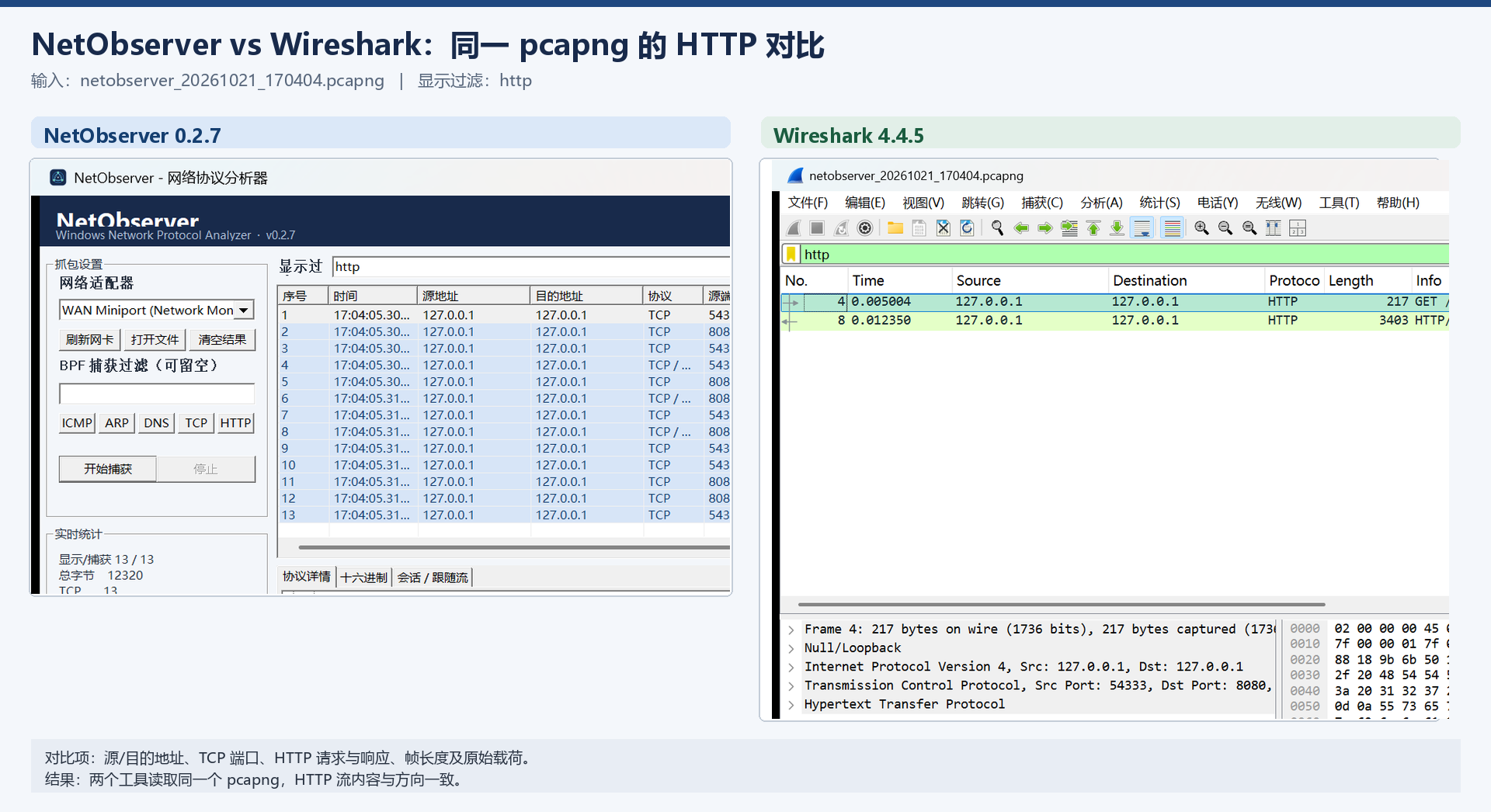Viewport: 1491px width, 812px height.
Task: Click Wireshark's zoom out icon
Action: coord(1225,228)
